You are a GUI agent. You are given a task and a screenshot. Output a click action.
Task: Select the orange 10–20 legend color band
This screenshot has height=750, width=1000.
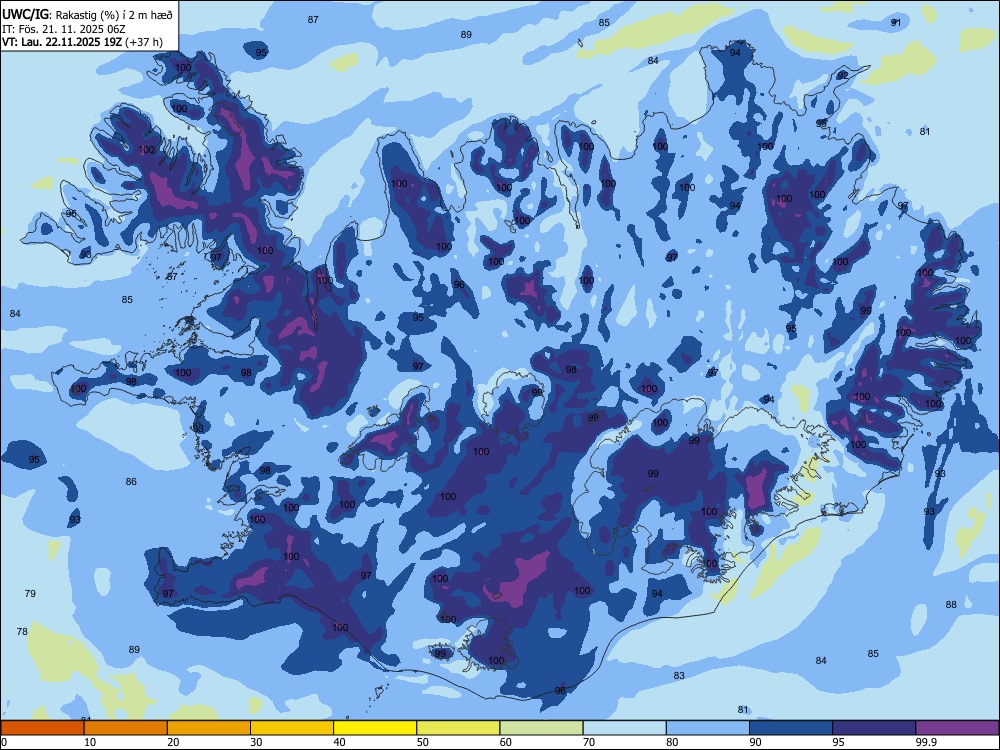click(126, 728)
